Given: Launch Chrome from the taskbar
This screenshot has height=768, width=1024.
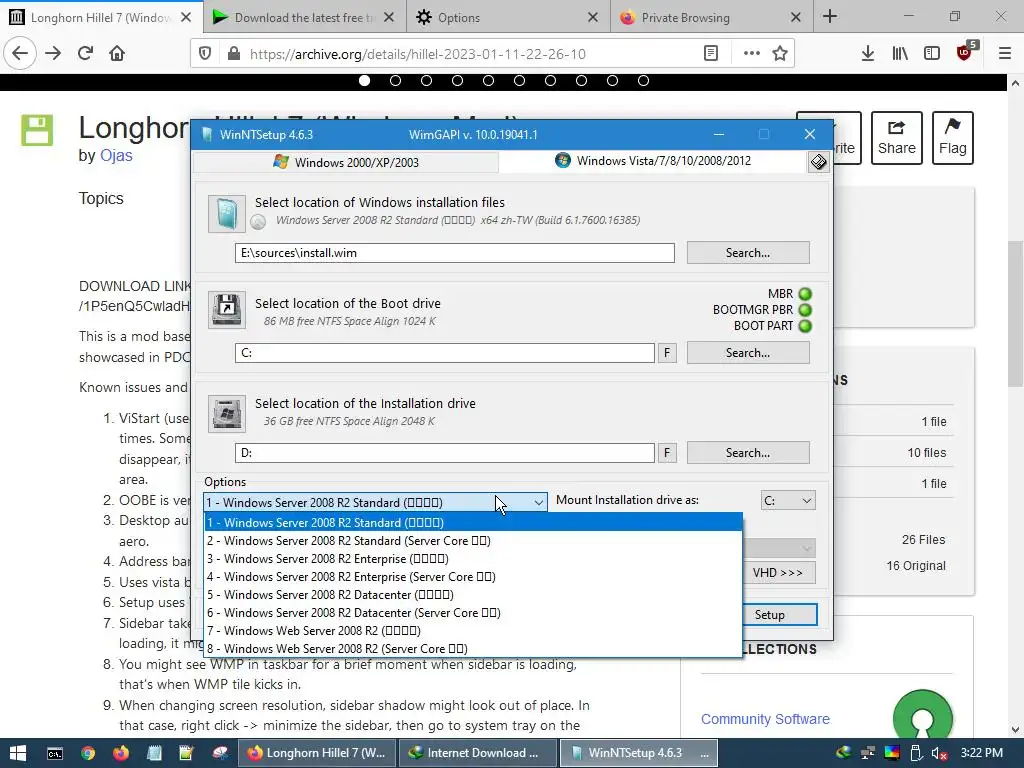Looking at the screenshot, I should pos(88,753).
